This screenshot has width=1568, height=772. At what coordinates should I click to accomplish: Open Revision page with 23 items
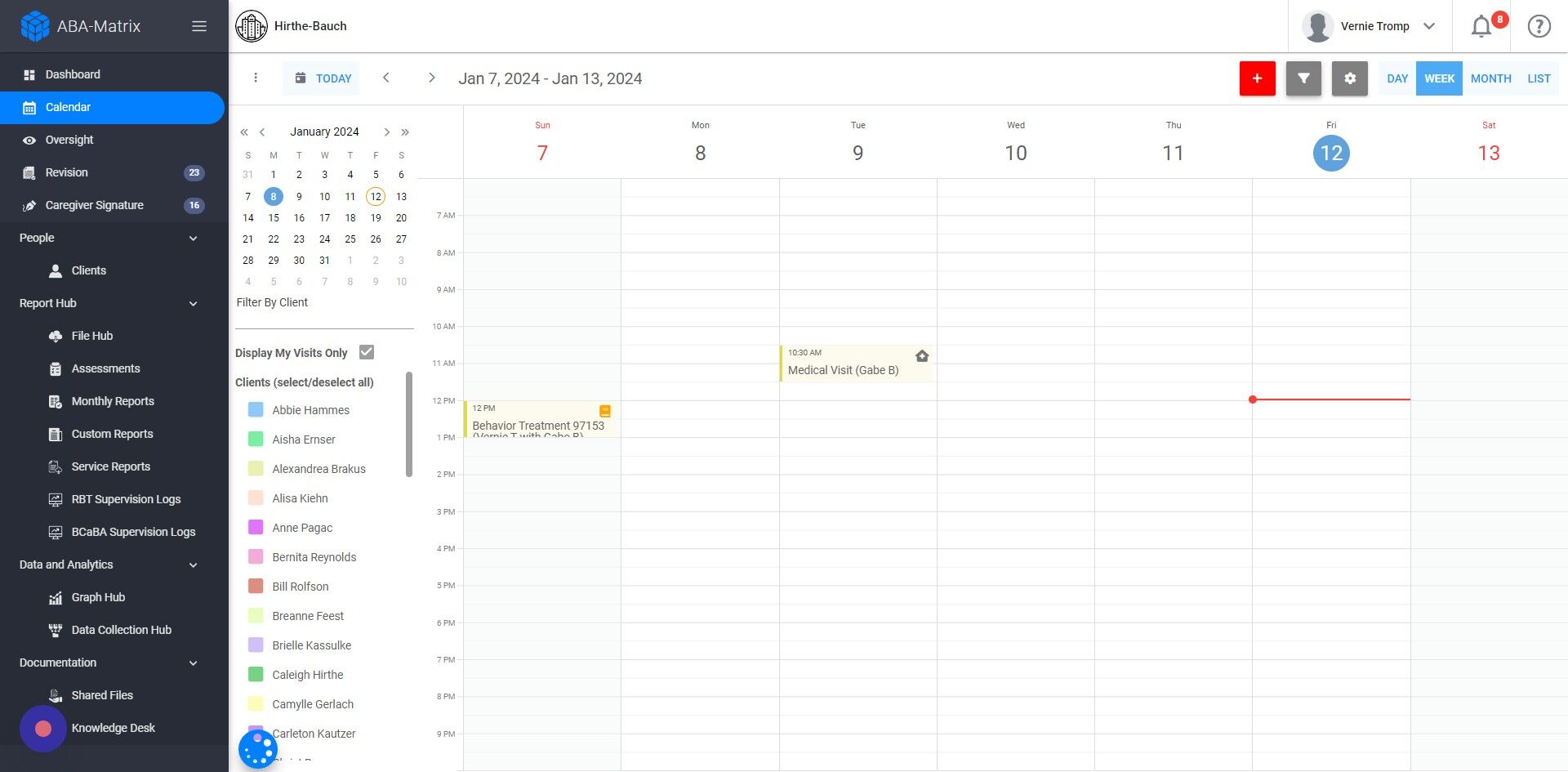point(113,172)
